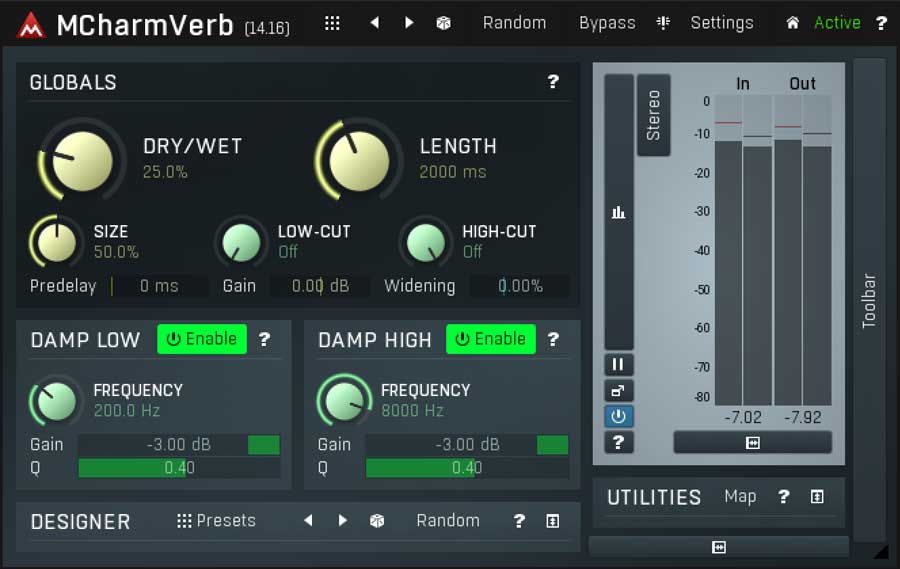Toggle the Bypass button
The height and width of the screenshot is (569, 900).
(607, 23)
